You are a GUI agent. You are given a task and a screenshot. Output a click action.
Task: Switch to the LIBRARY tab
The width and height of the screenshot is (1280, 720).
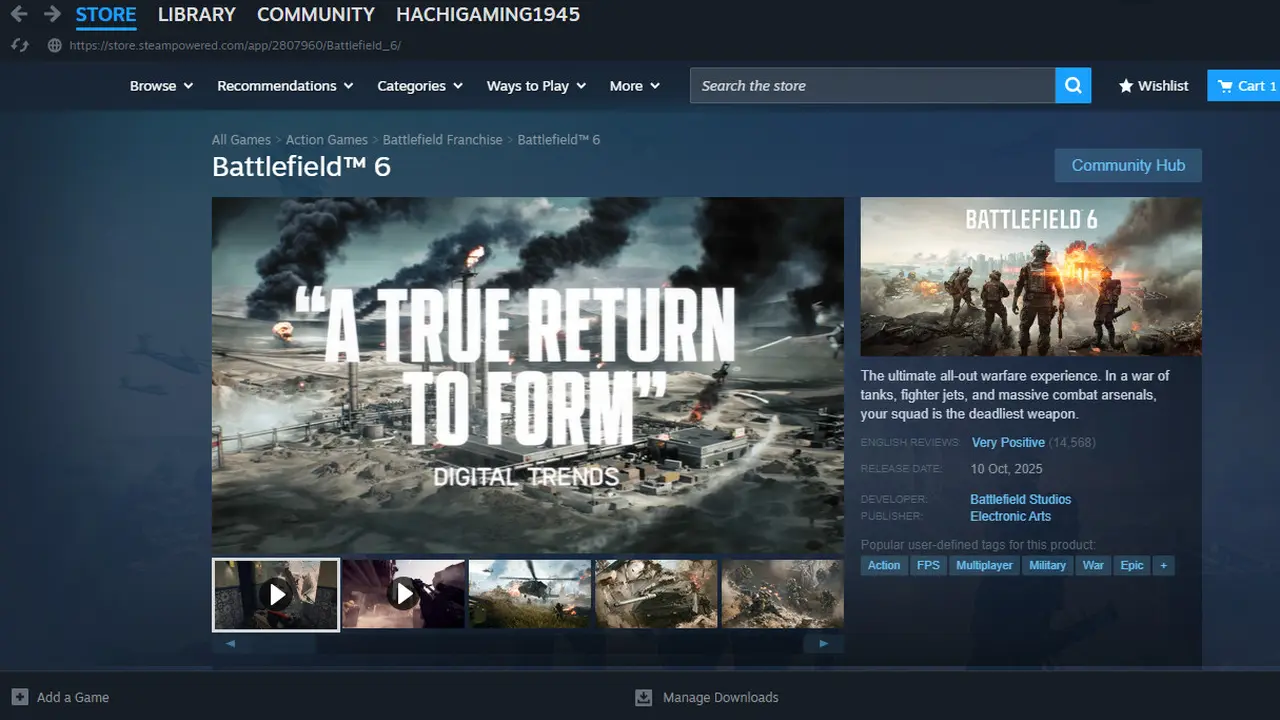197,15
